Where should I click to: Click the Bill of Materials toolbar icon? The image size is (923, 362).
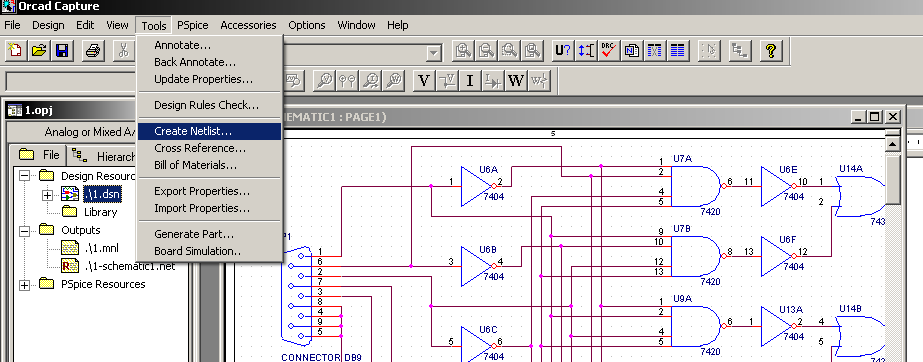(678, 51)
